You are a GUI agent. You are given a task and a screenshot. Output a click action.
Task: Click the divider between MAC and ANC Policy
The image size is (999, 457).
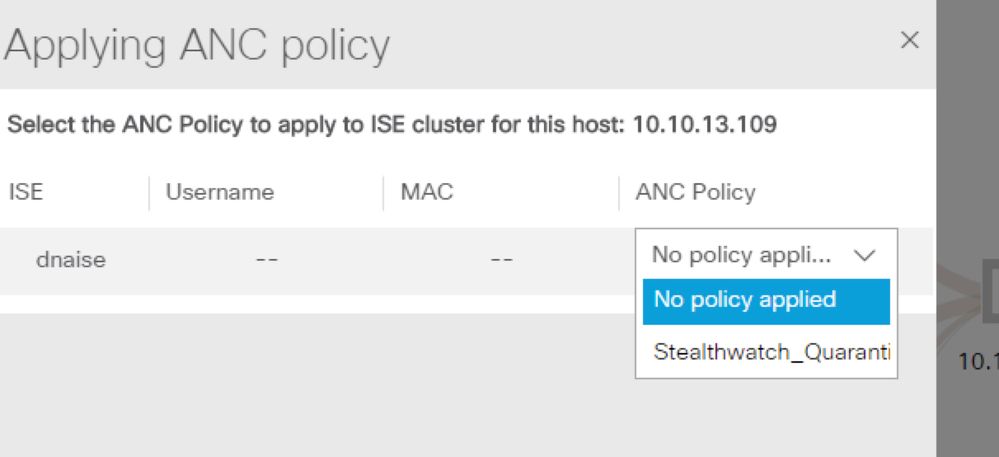point(619,193)
